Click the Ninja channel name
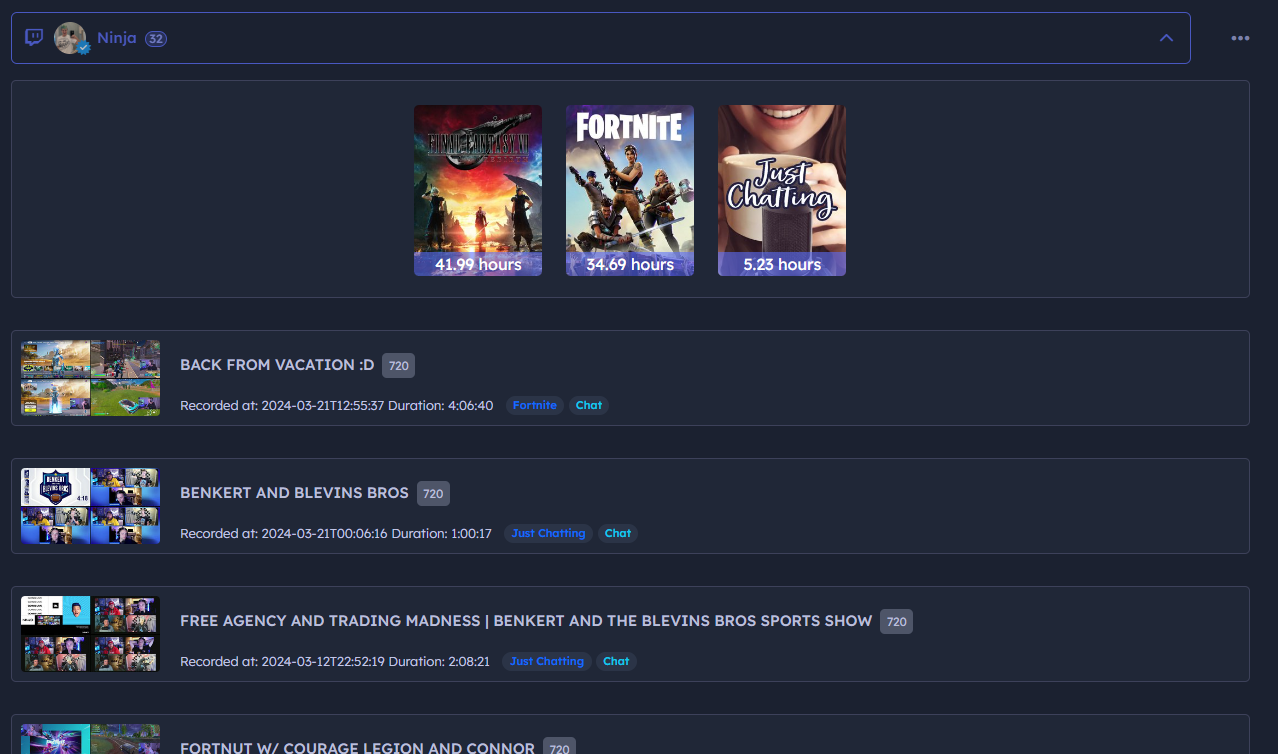The width and height of the screenshot is (1278, 754). click(117, 38)
